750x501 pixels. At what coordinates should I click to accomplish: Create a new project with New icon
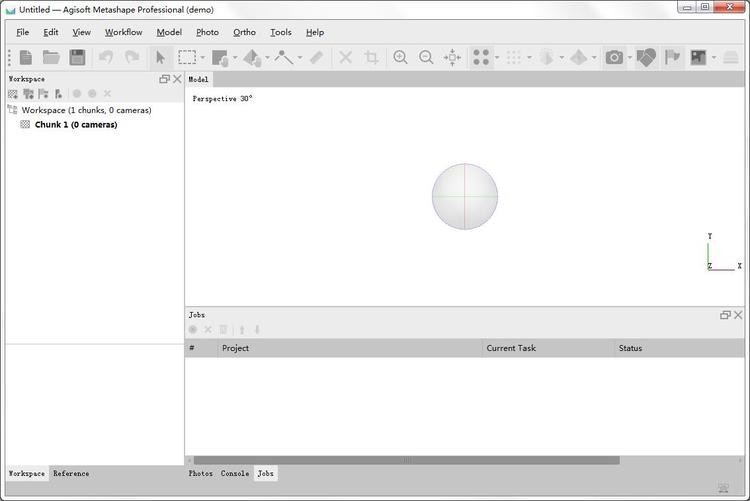coord(26,57)
